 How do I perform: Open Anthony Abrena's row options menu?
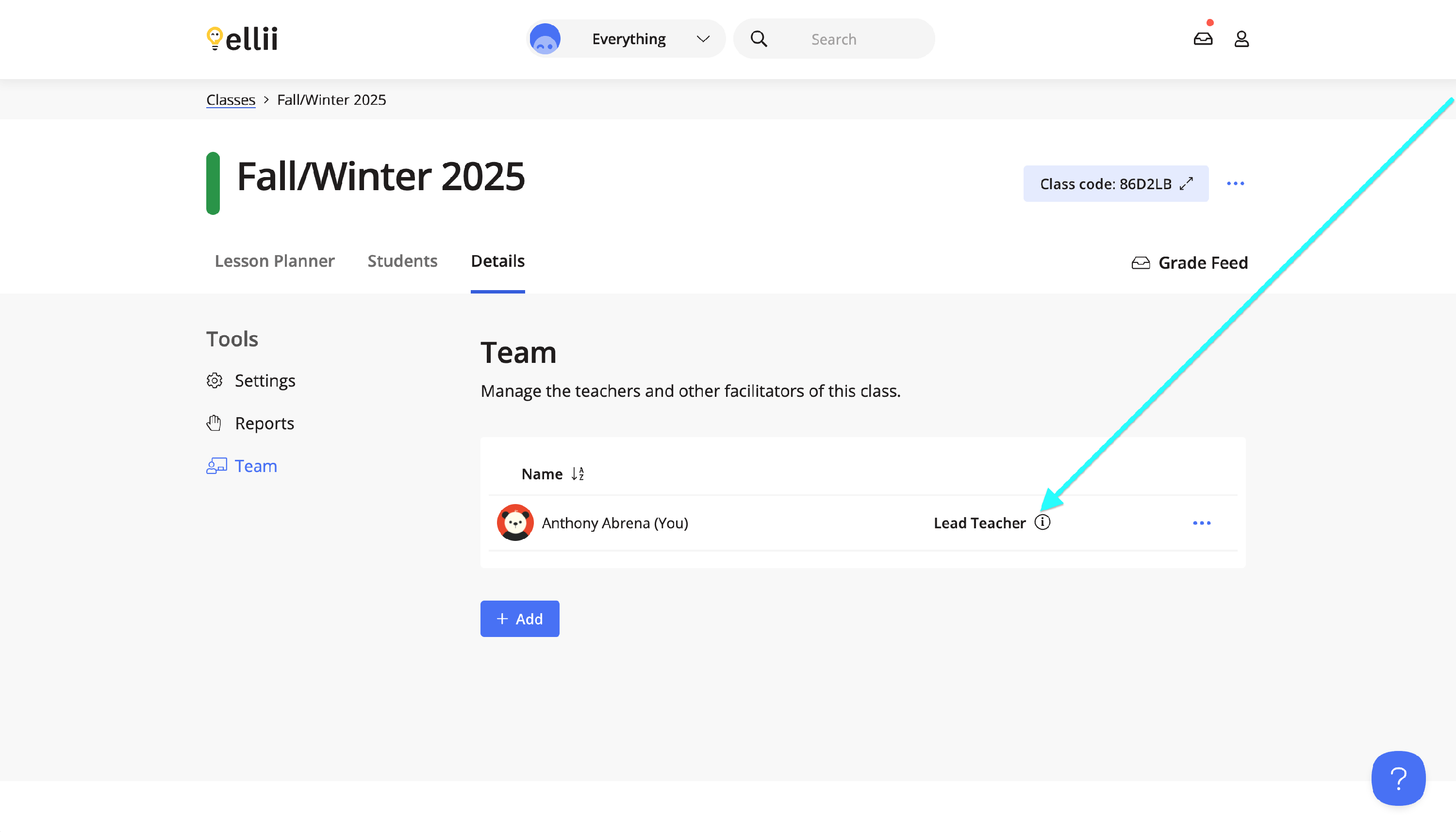[1201, 523]
